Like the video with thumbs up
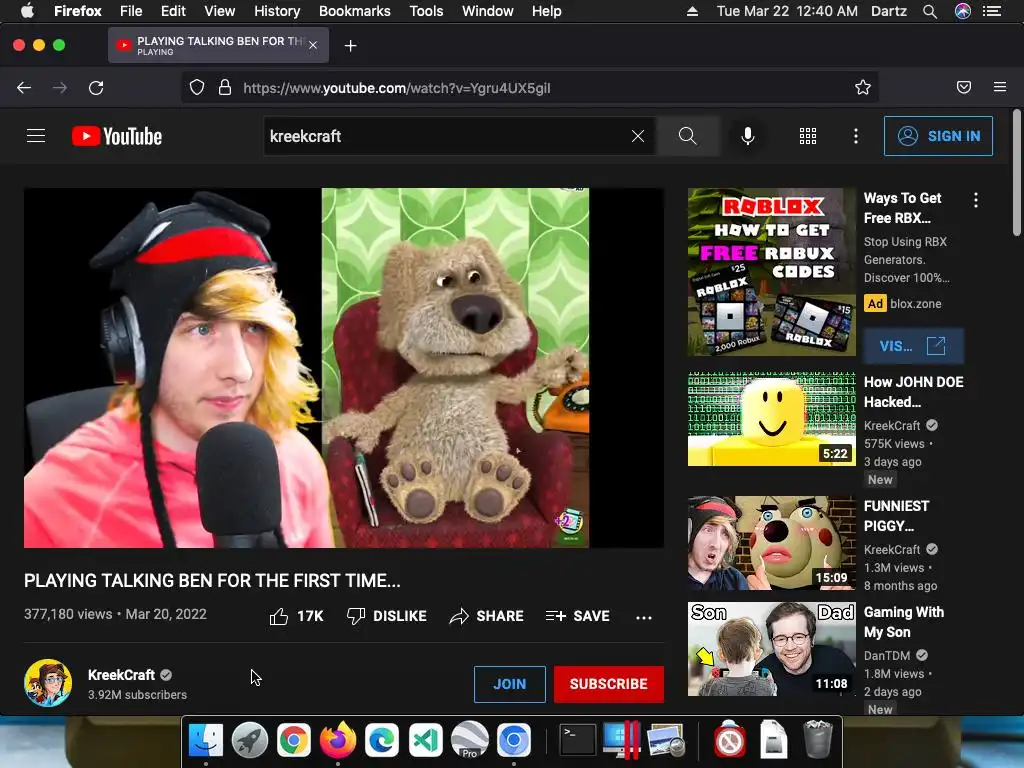1024x768 pixels. 296,616
